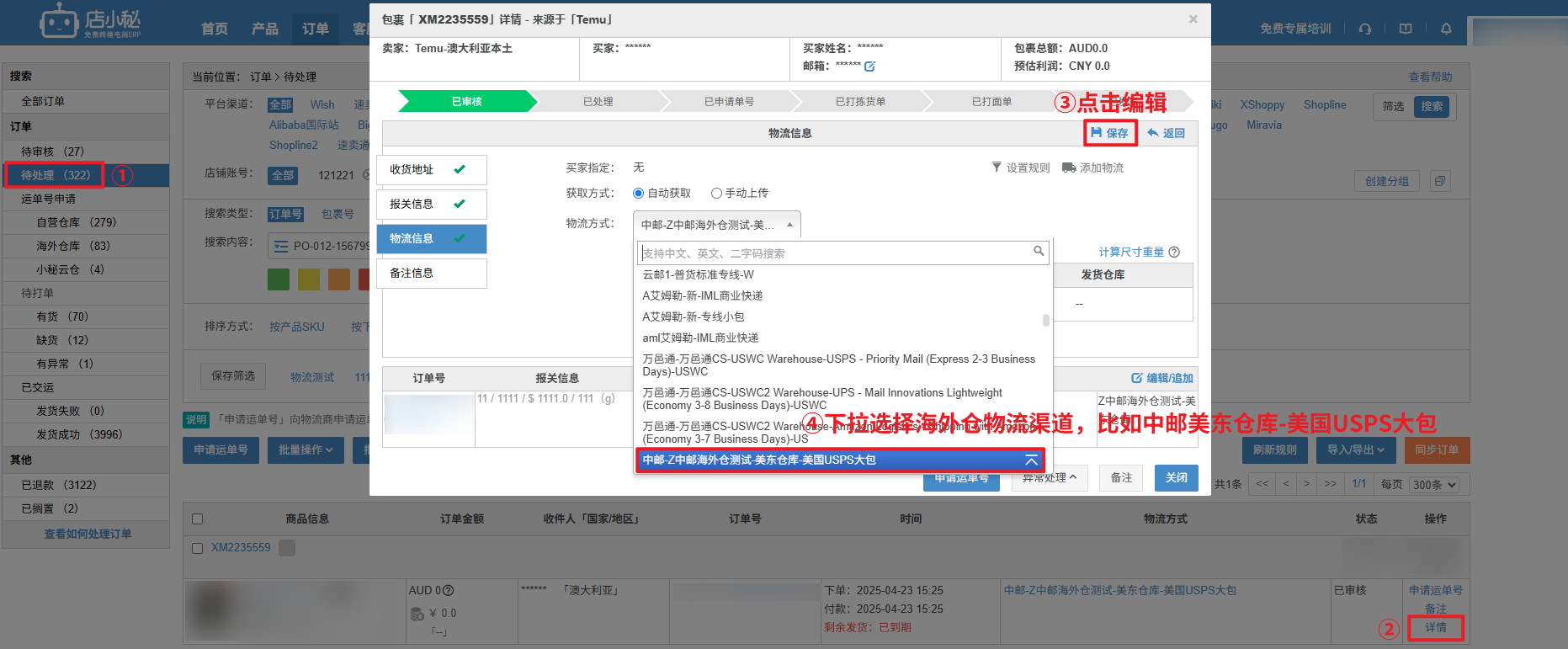Click the logistics dropdown list scrollbar
1568x649 pixels.
coord(1046,320)
